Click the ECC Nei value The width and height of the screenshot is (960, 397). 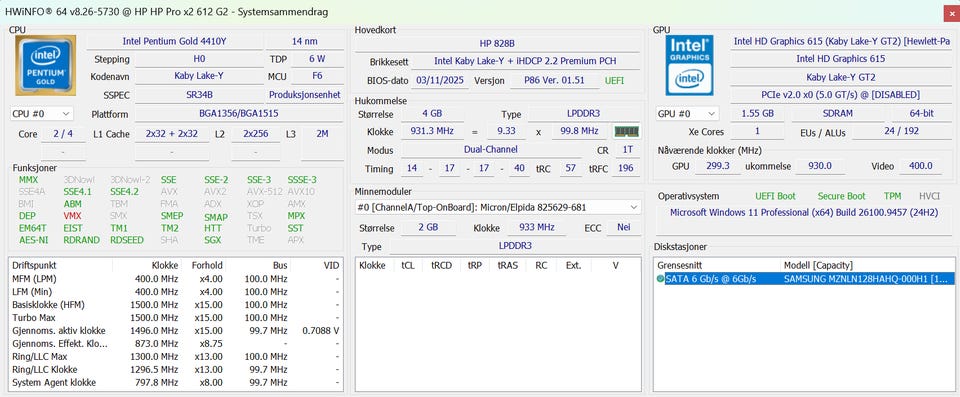[x=623, y=227]
